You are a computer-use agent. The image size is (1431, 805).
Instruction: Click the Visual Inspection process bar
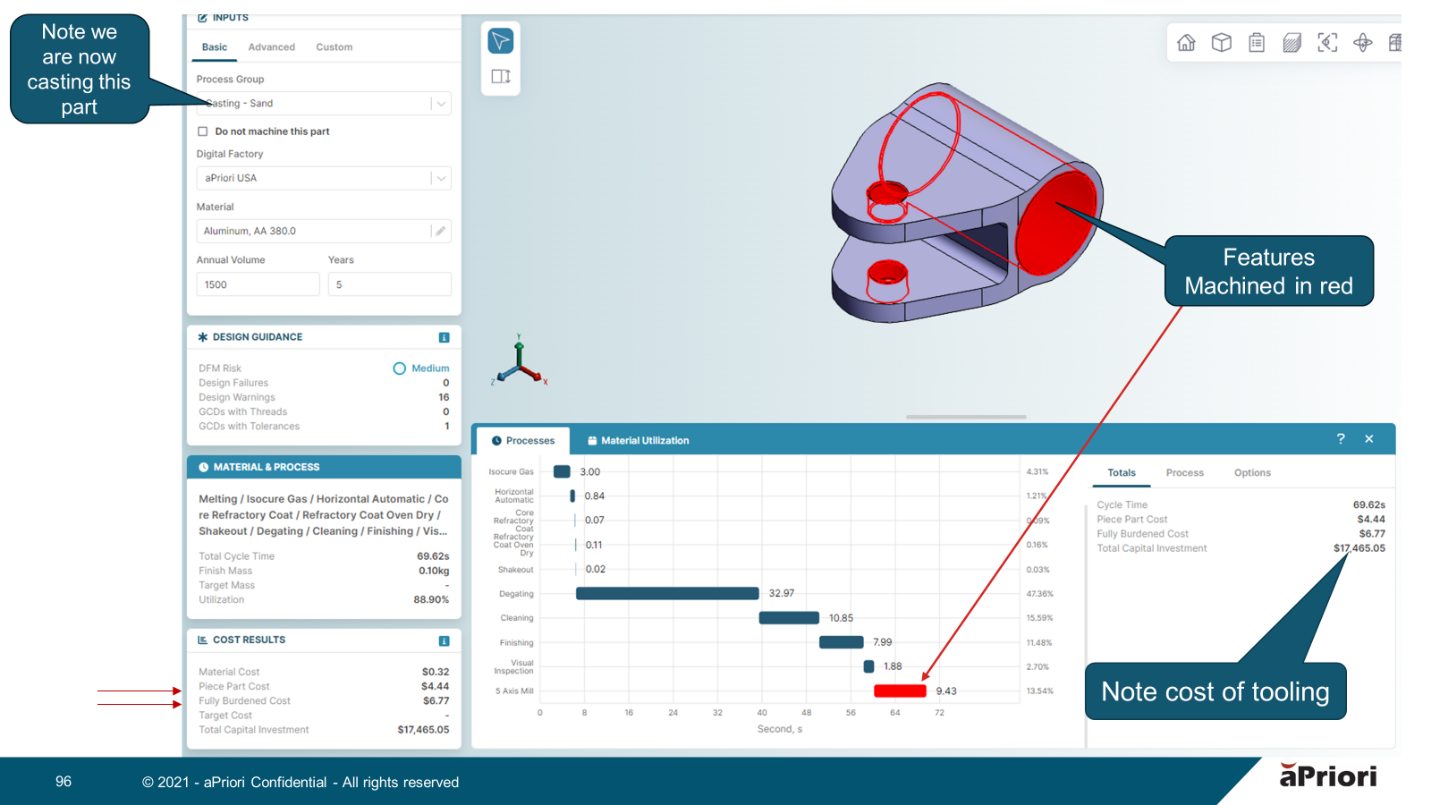(x=869, y=666)
